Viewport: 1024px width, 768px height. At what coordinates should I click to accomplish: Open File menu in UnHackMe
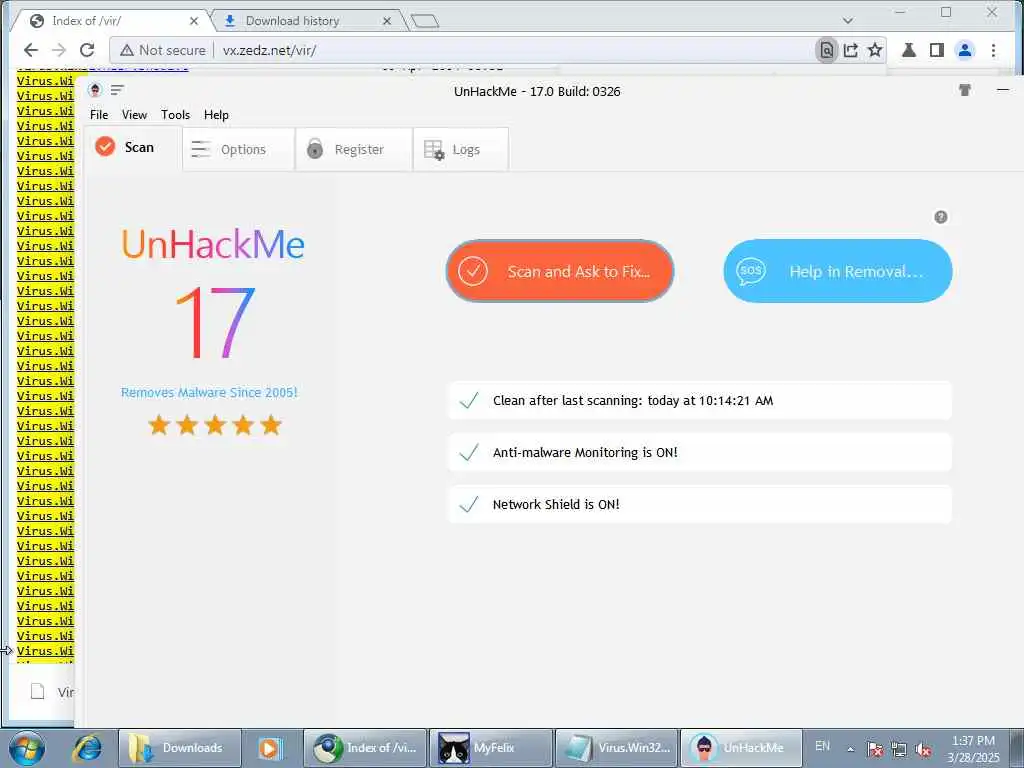(99, 115)
